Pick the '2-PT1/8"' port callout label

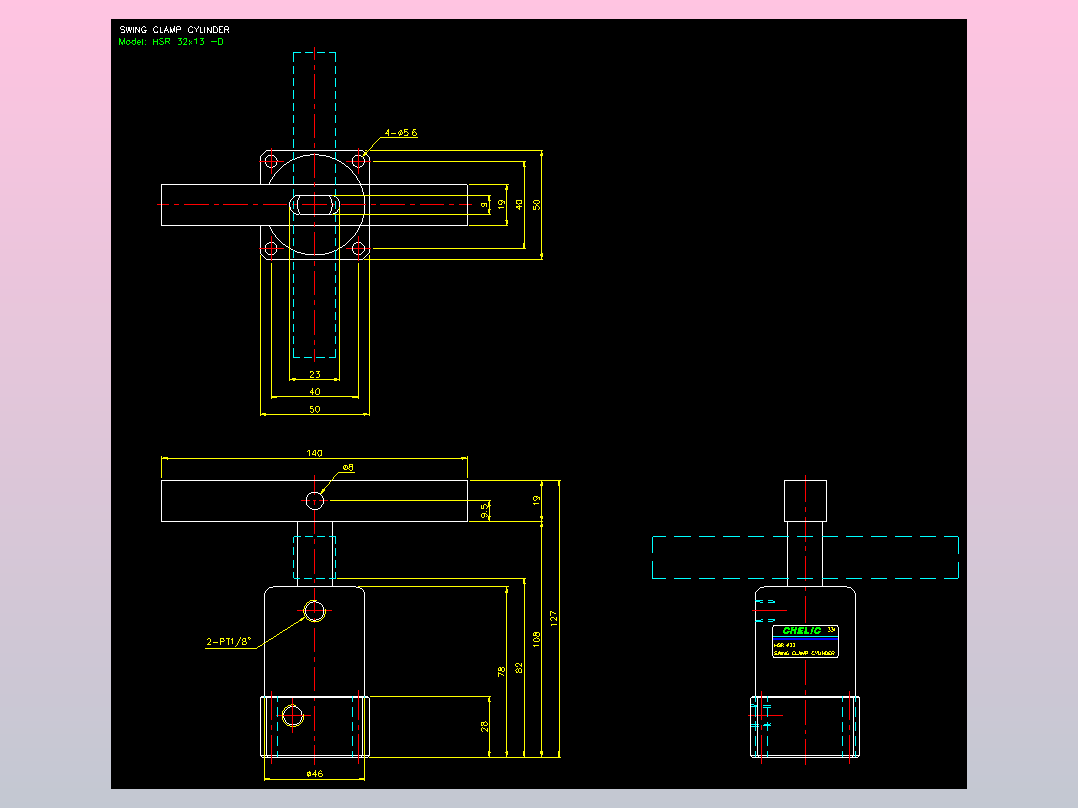coord(229,642)
